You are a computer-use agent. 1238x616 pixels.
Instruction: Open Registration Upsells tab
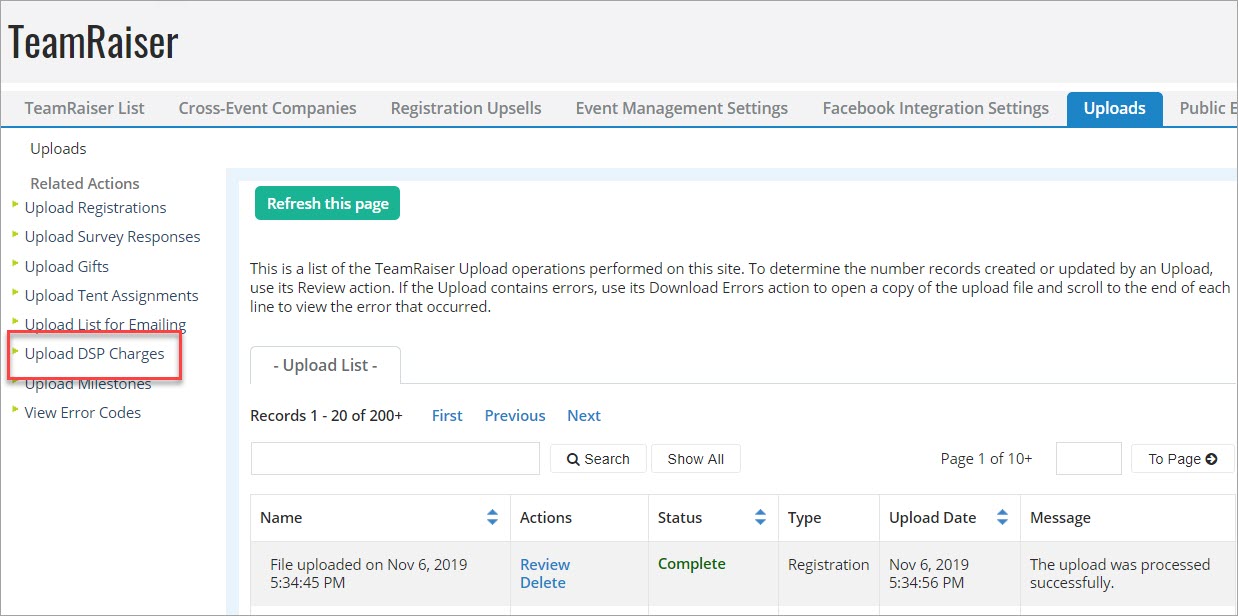tap(465, 108)
